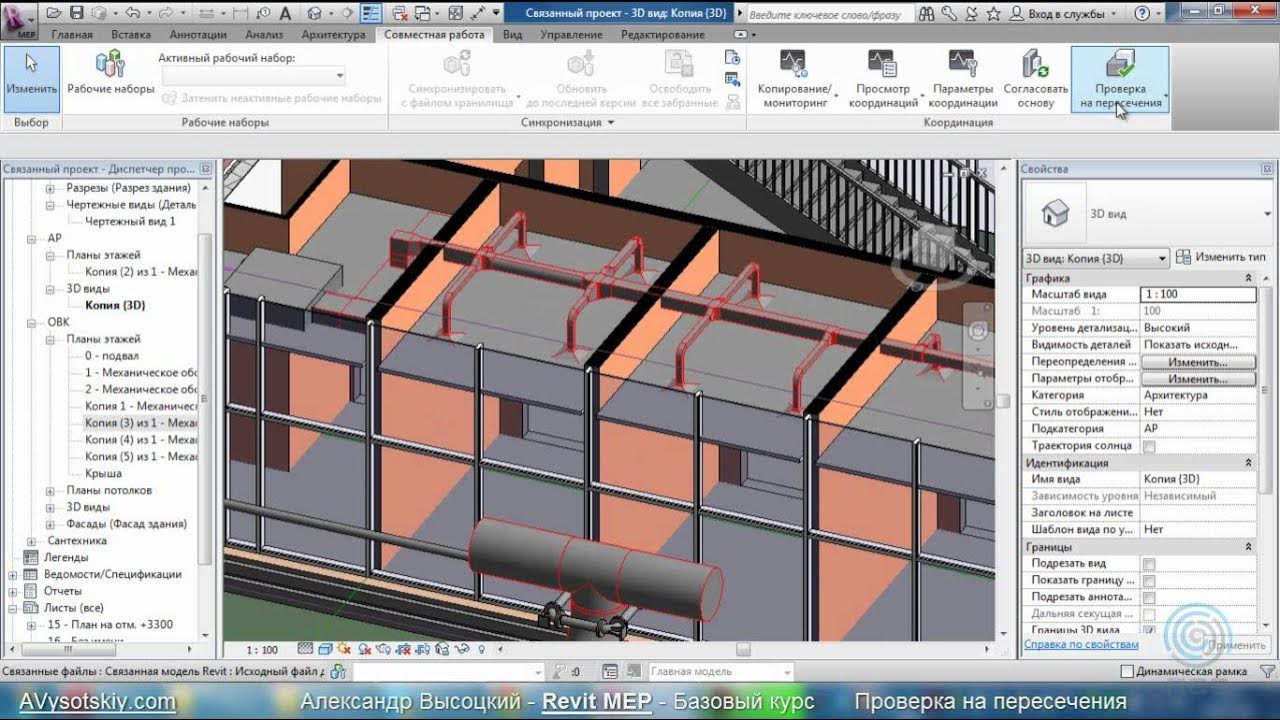Collapse the ОВК tree node
1280x720 pixels.
(x=33, y=322)
